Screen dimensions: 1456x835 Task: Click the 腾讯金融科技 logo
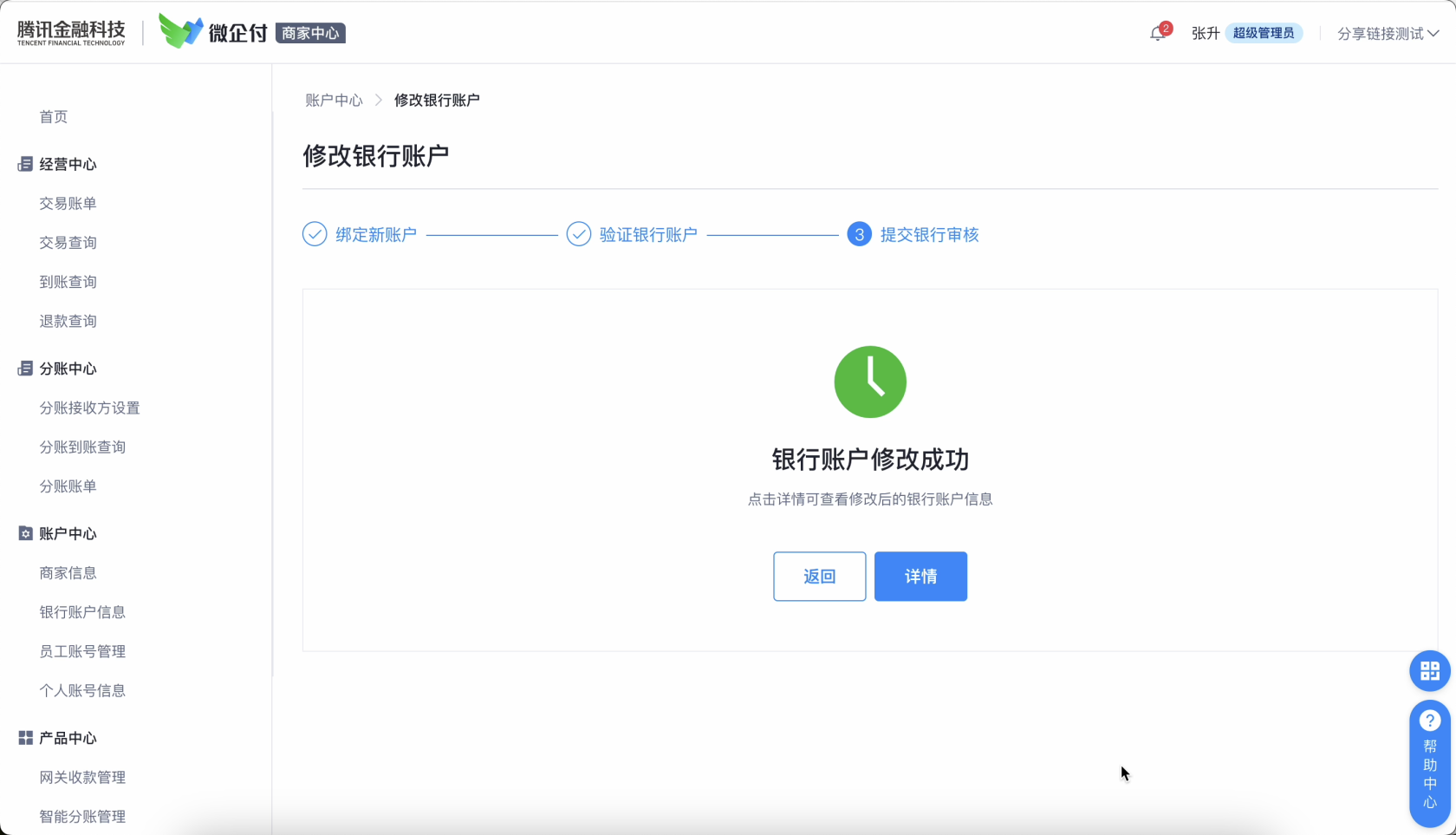coord(71,32)
